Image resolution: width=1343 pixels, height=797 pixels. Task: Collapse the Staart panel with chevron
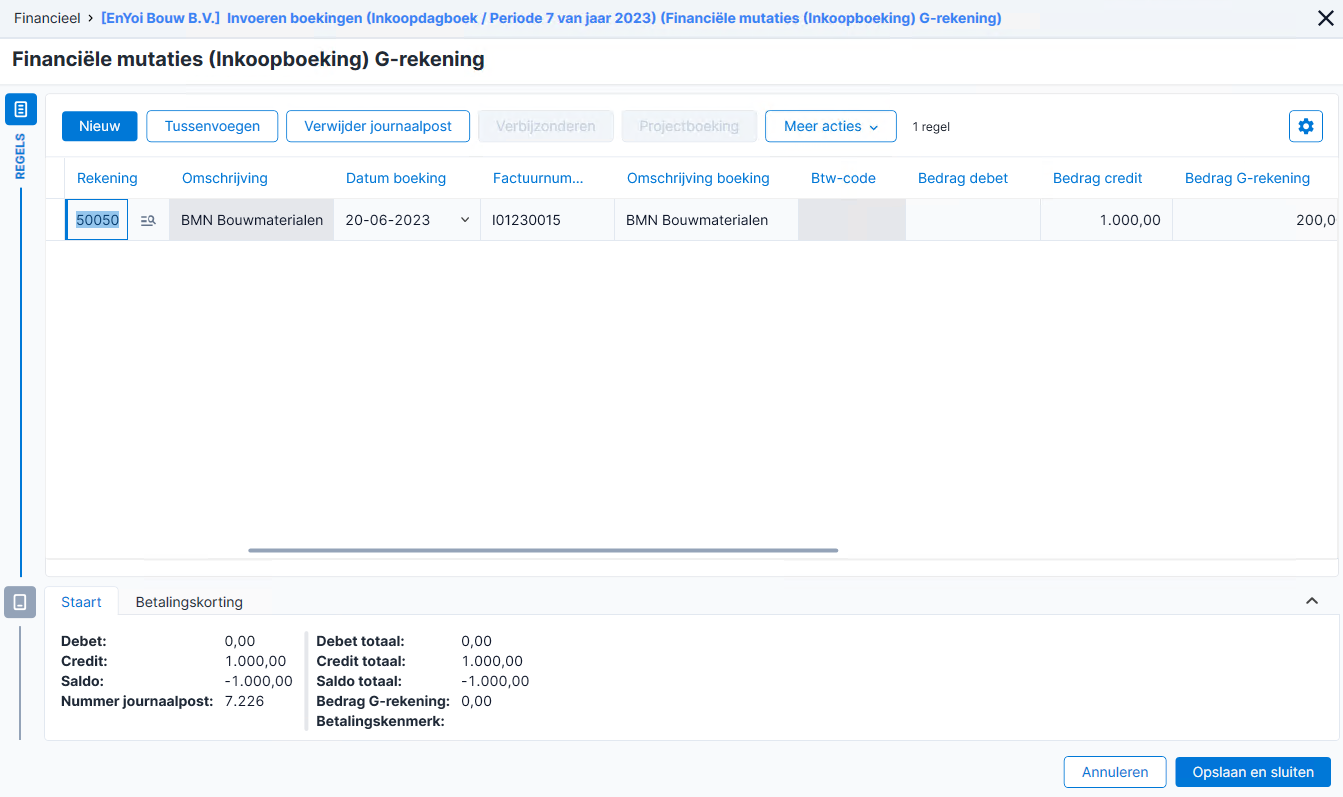click(1312, 601)
